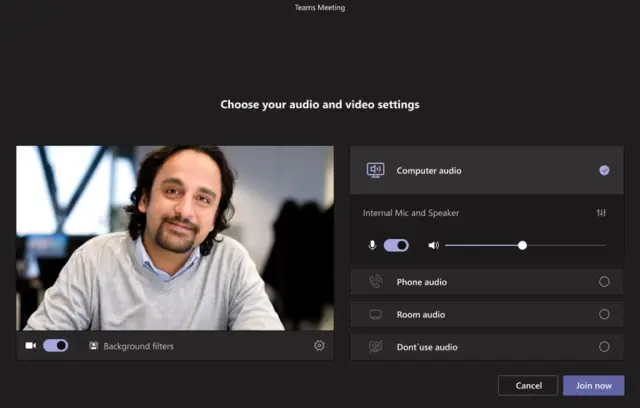Viewport: 640px width, 408px height.
Task: Click the Background filters icon
Action: click(93, 346)
